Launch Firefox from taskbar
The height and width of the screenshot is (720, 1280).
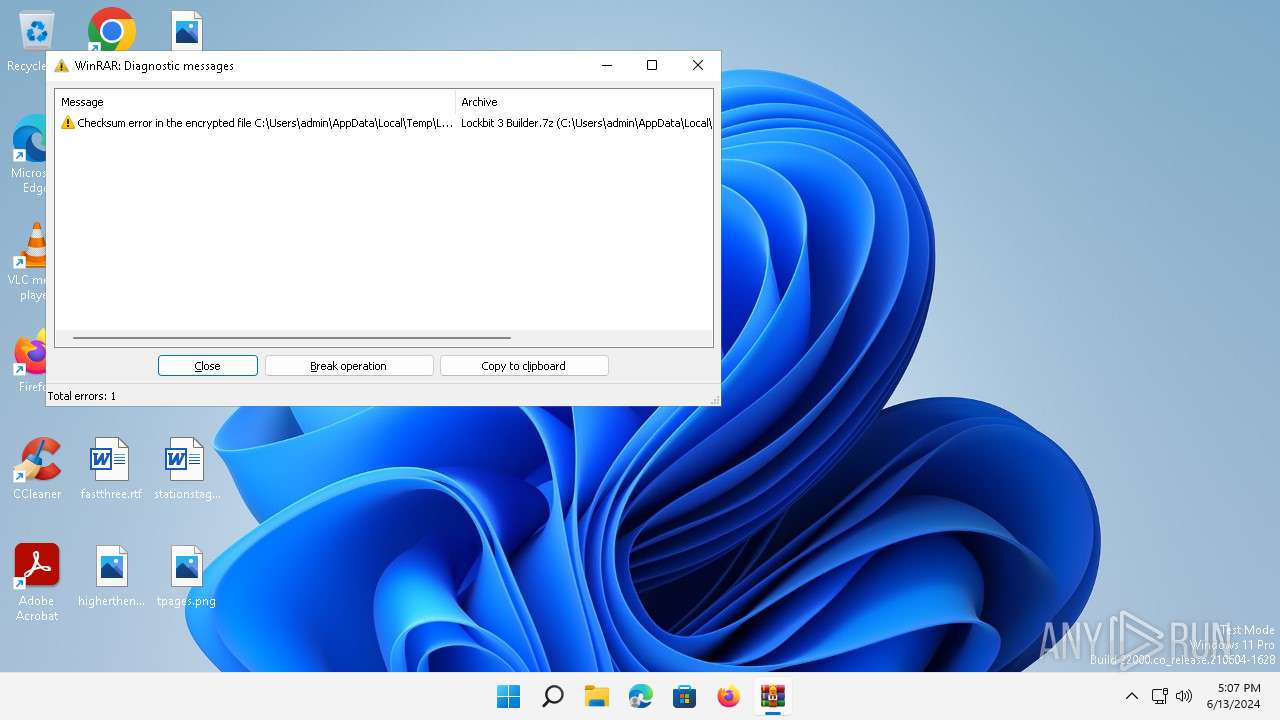[x=729, y=696]
